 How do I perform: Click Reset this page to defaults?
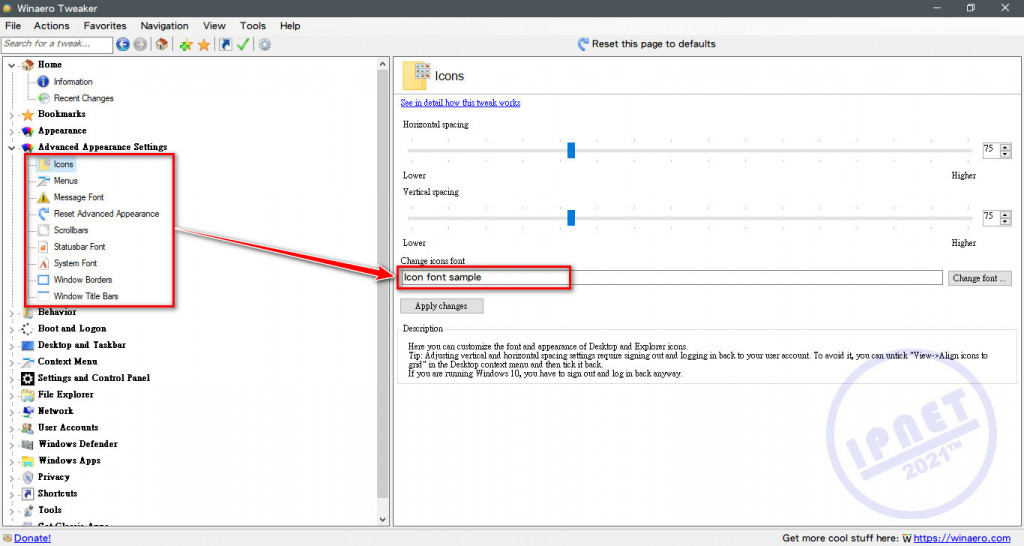click(x=653, y=44)
